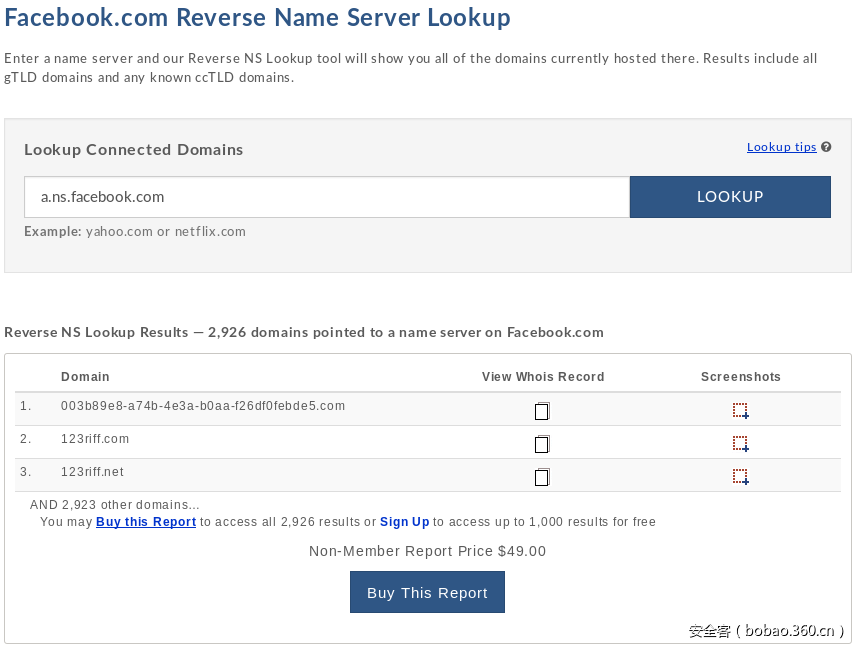The image size is (859, 649).
Task: Click the View Whois Record column header
Action: [542, 377]
